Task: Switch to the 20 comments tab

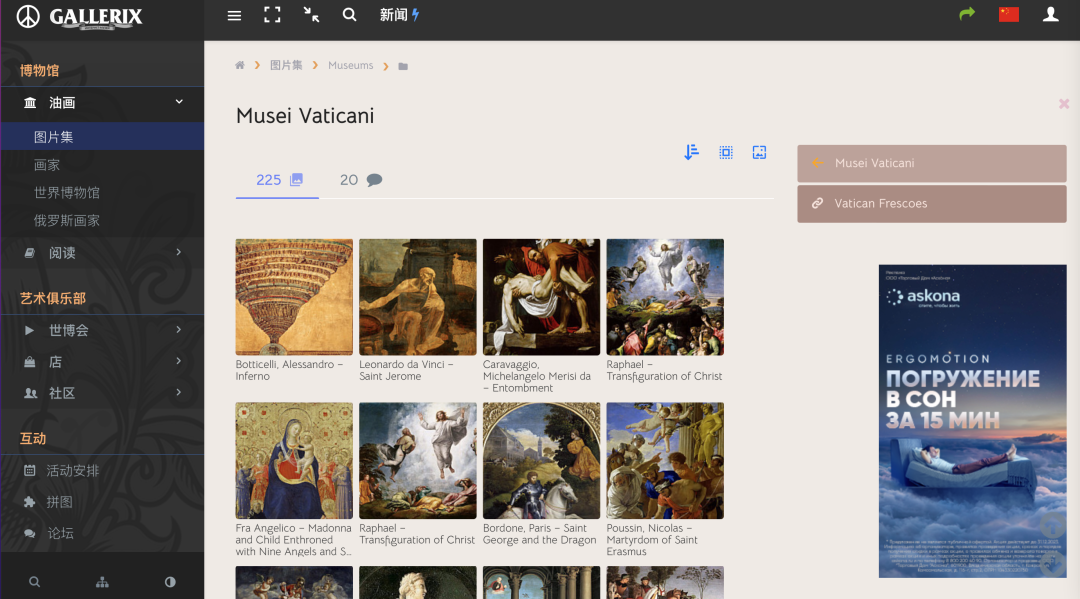Action: pos(361,180)
